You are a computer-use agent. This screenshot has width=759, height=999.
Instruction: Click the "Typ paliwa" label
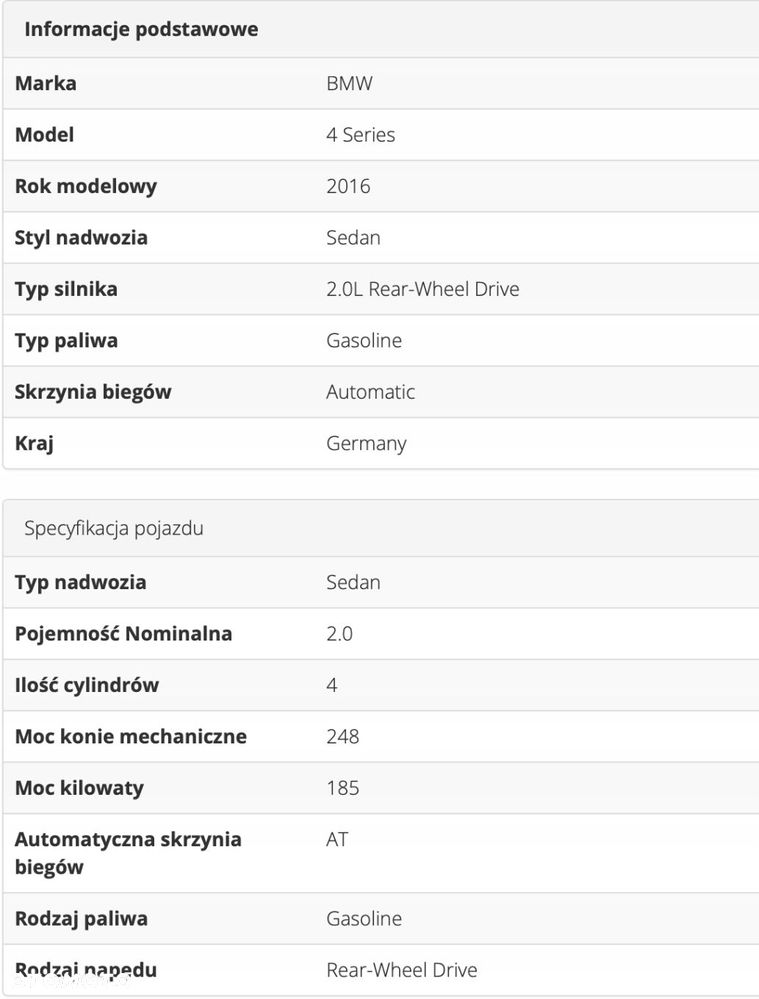tap(66, 341)
